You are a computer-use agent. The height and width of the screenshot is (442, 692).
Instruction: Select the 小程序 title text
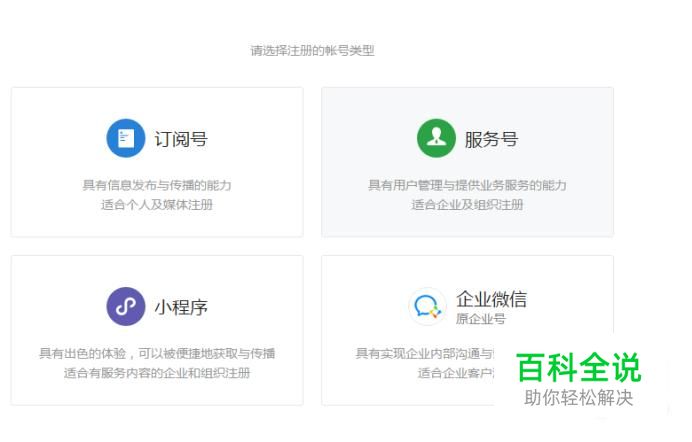(x=181, y=307)
